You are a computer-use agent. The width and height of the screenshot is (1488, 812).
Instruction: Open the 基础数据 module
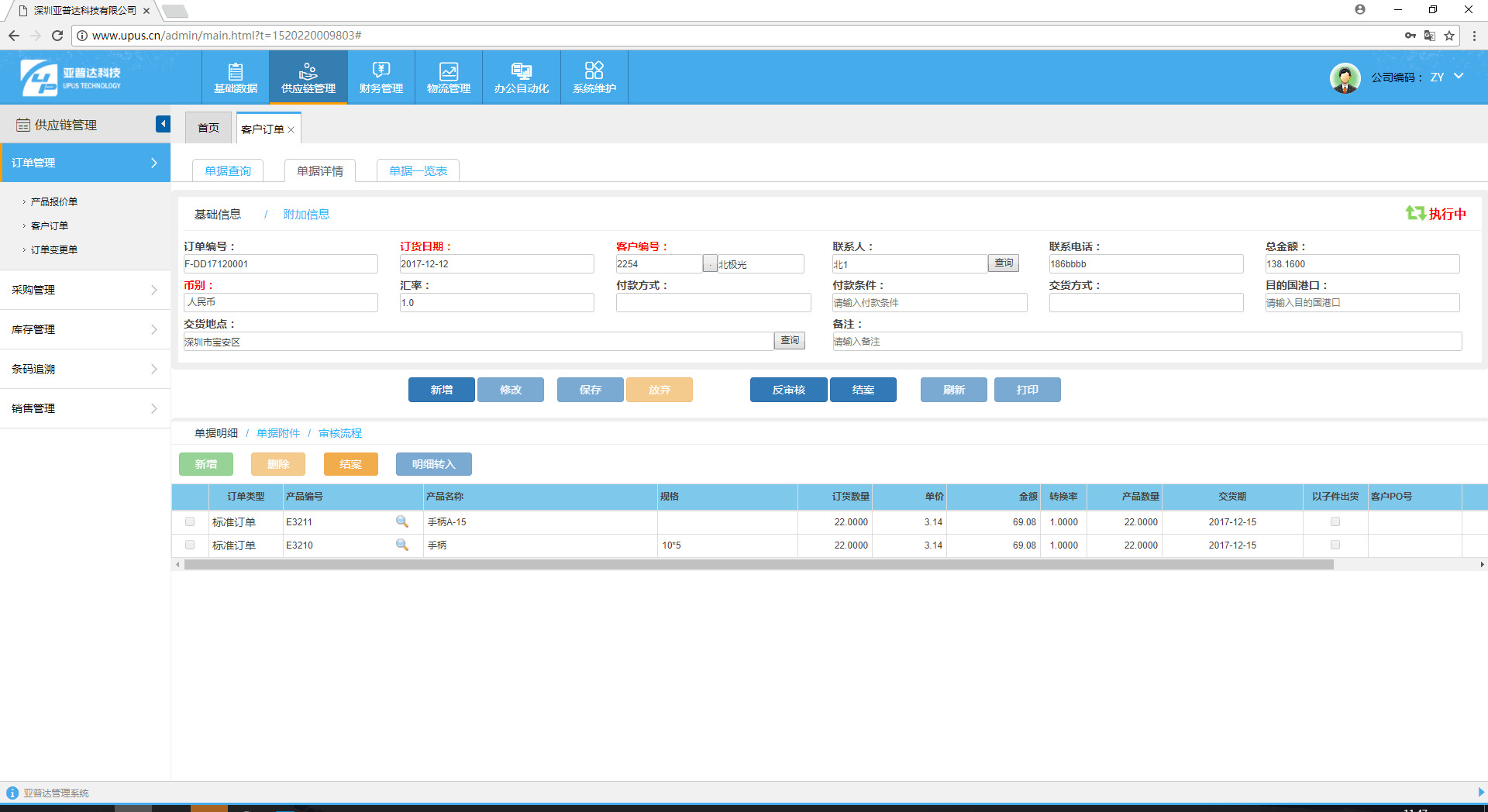click(236, 77)
